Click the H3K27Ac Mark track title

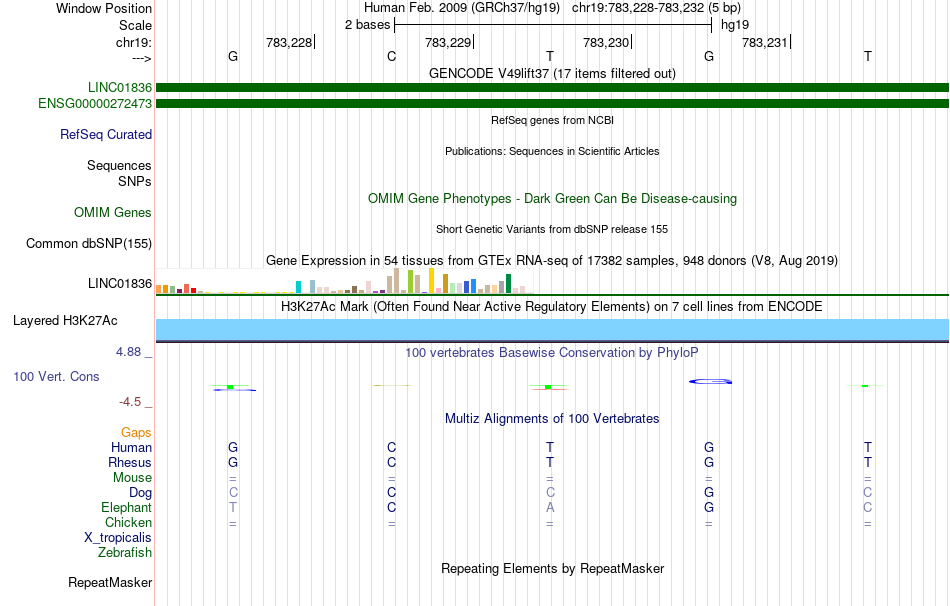pos(552,307)
